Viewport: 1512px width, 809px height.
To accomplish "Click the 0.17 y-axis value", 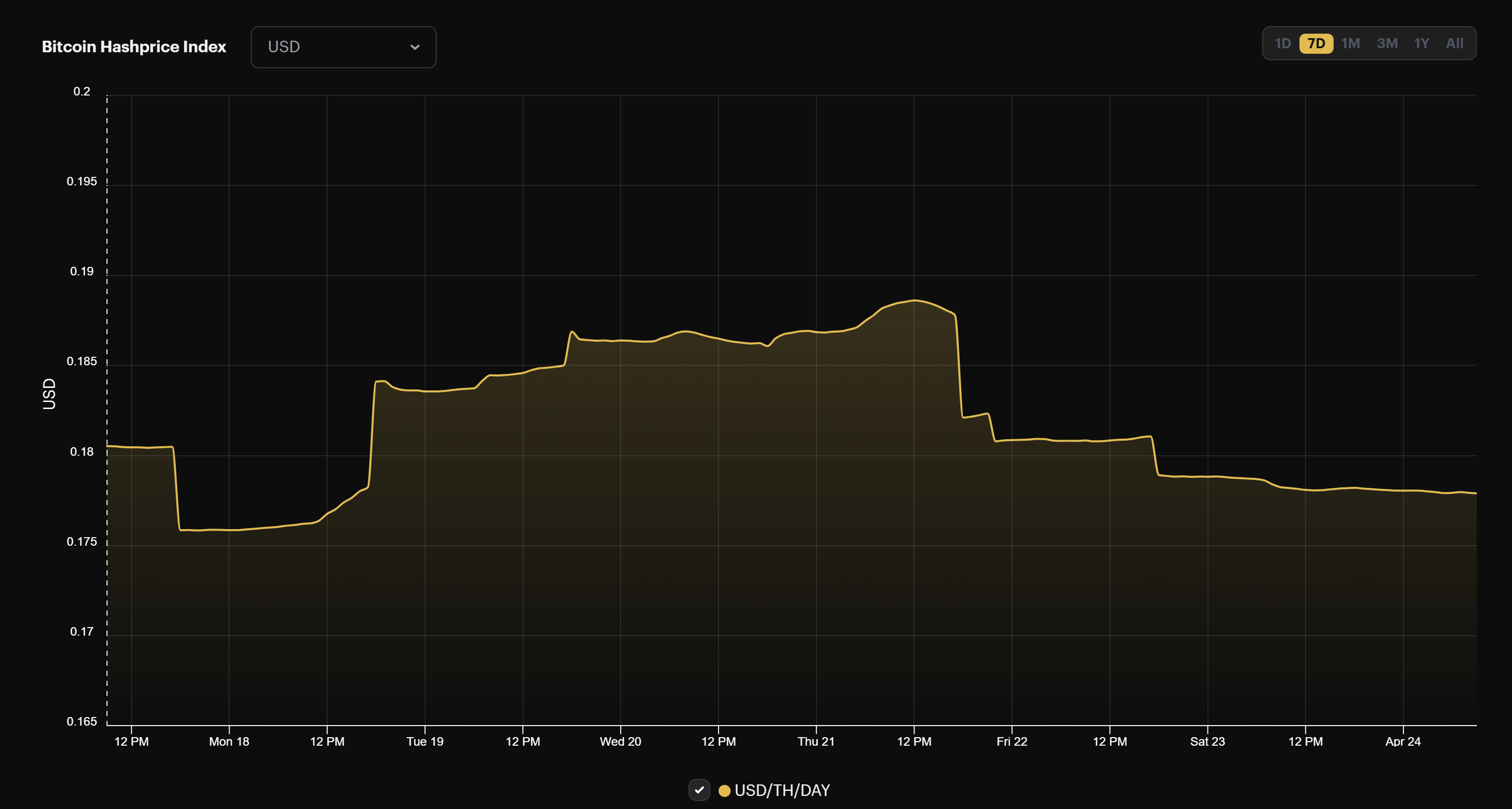I will point(81,632).
